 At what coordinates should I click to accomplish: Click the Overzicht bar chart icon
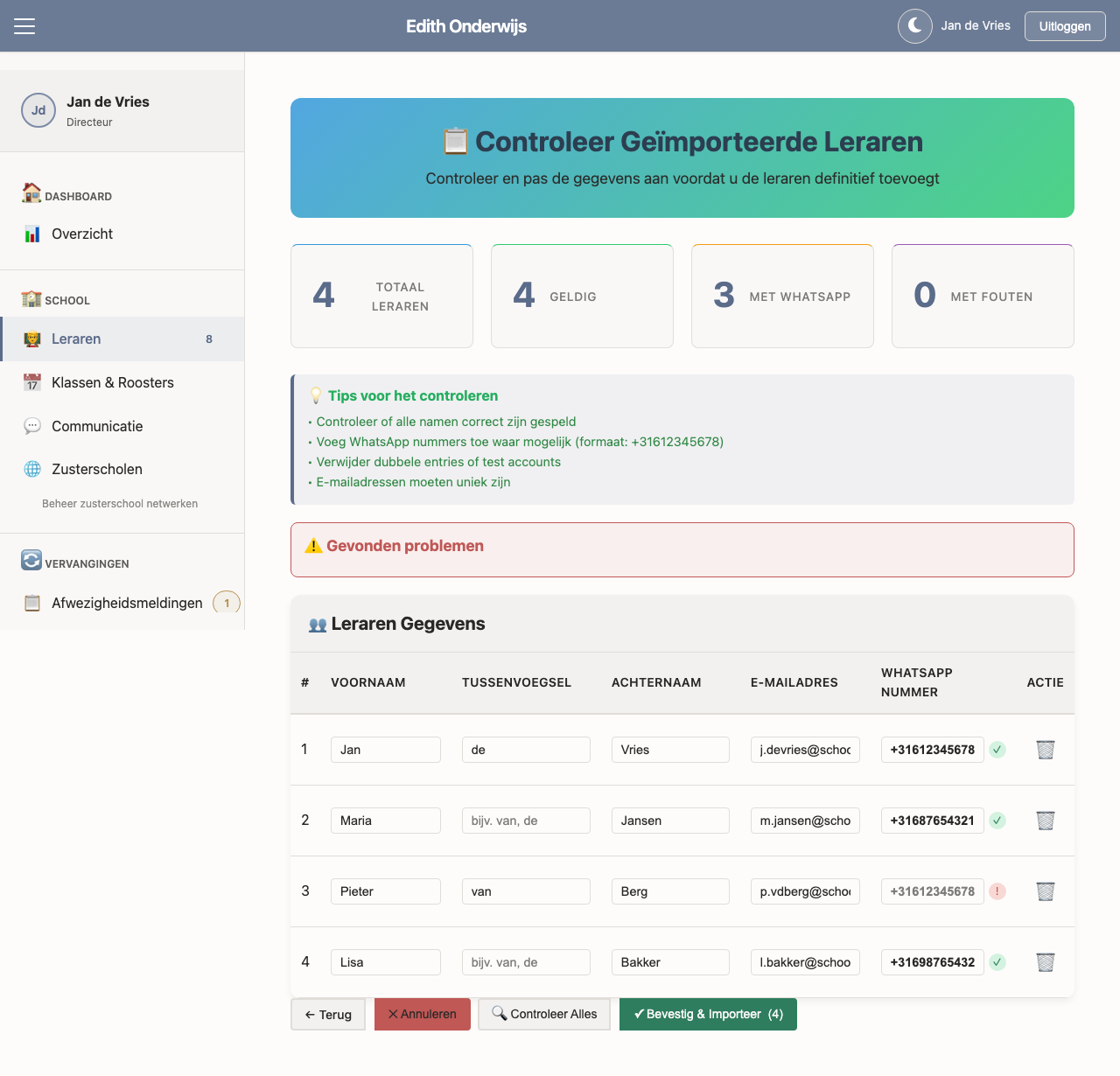[x=32, y=234]
